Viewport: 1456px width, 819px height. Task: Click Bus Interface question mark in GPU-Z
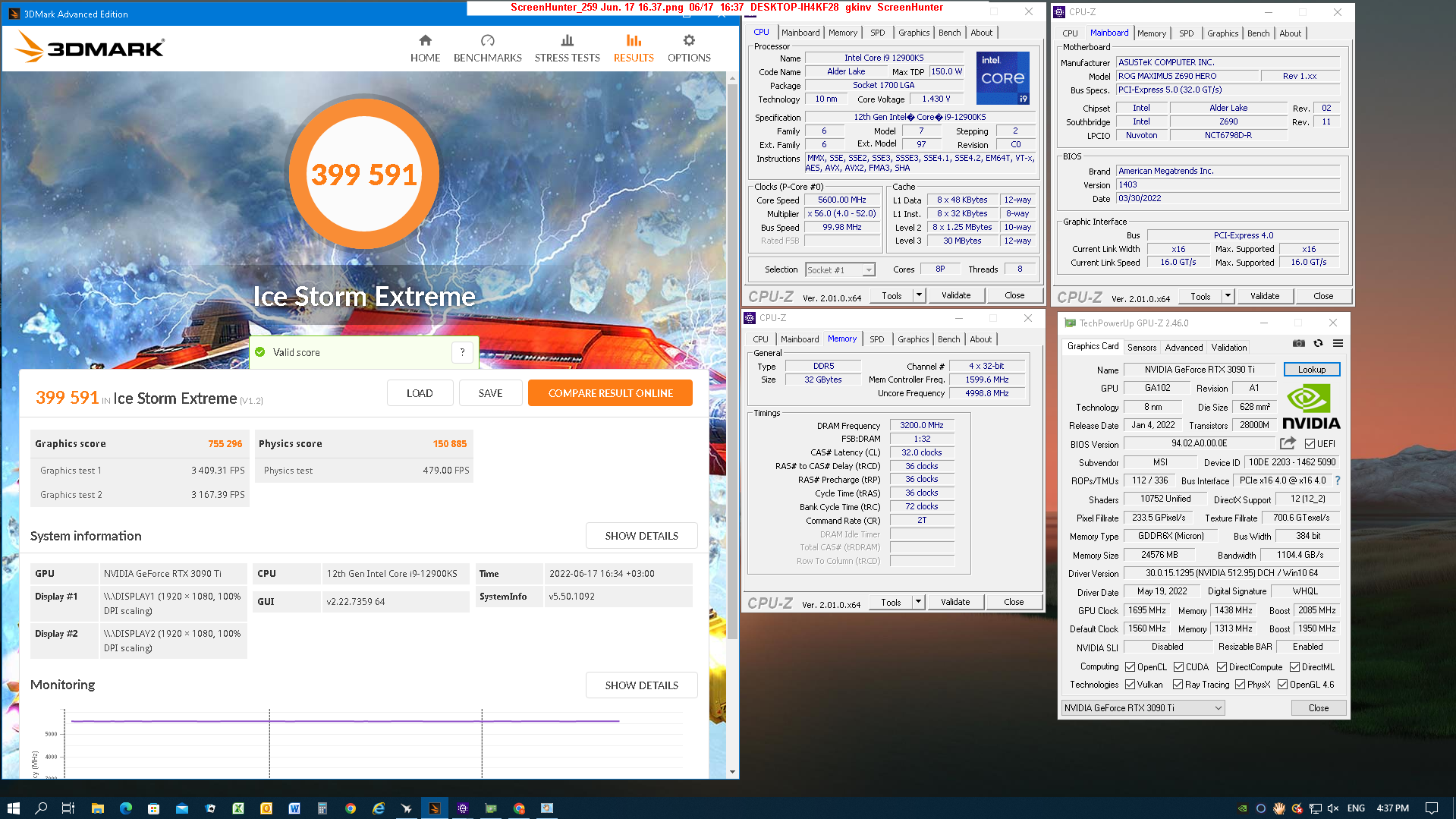pyautogui.click(x=1337, y=480)
